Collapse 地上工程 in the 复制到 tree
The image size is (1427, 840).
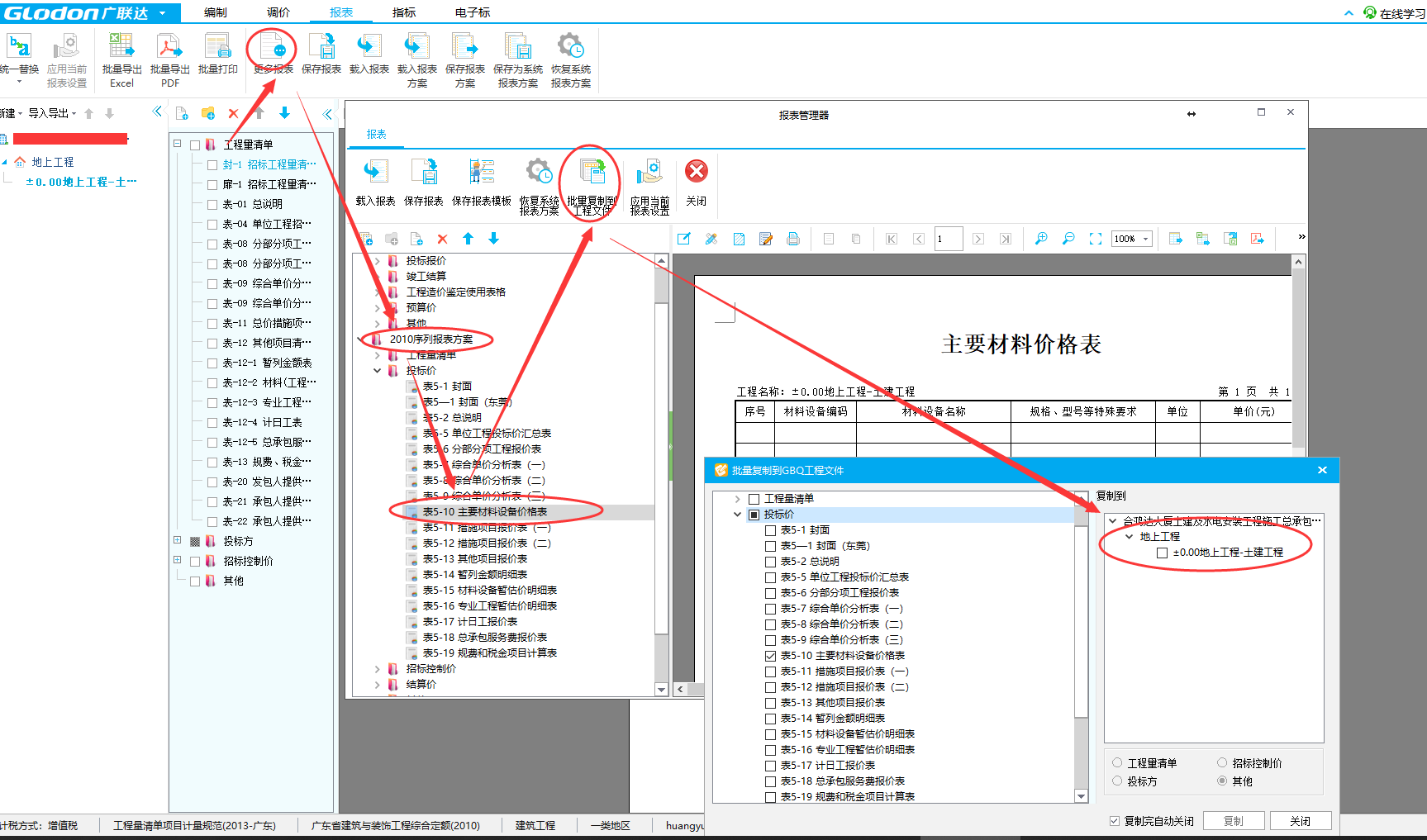pyautogui.click(x=1130, y=537)
